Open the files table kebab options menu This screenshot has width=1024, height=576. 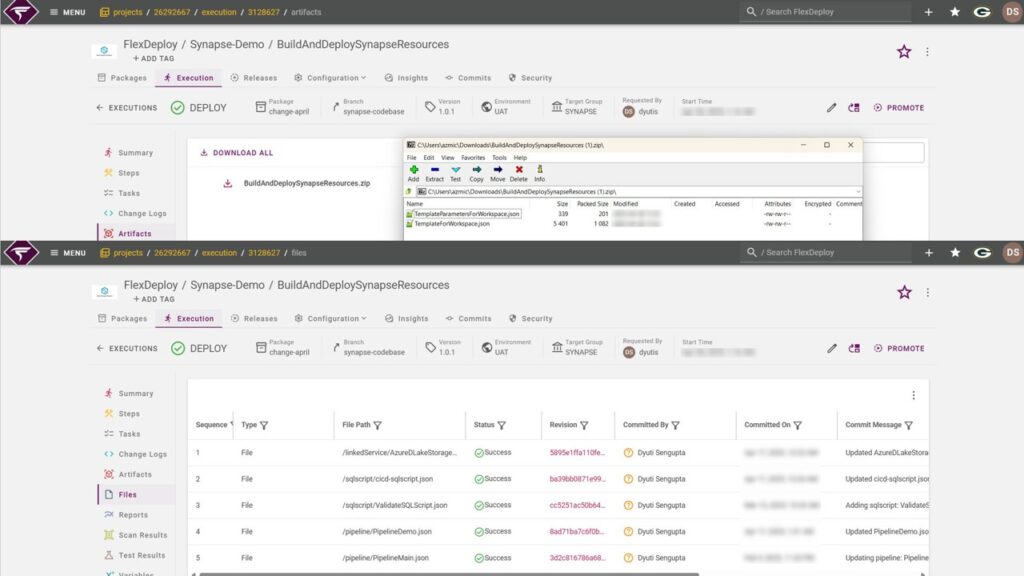tap(914, 395)
